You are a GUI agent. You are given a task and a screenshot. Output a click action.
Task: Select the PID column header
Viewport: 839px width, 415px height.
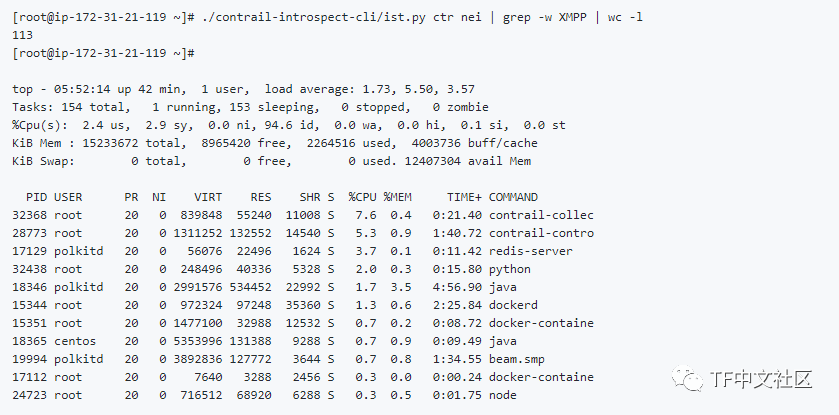pos(36,197)
